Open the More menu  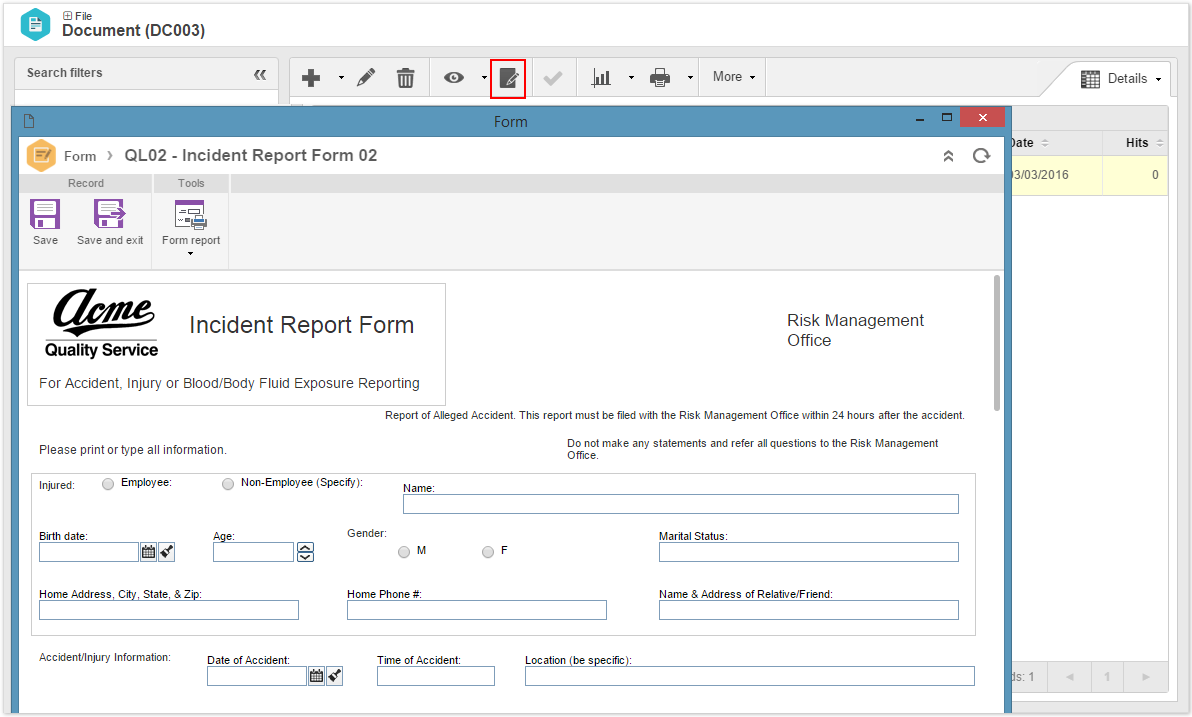734,77
